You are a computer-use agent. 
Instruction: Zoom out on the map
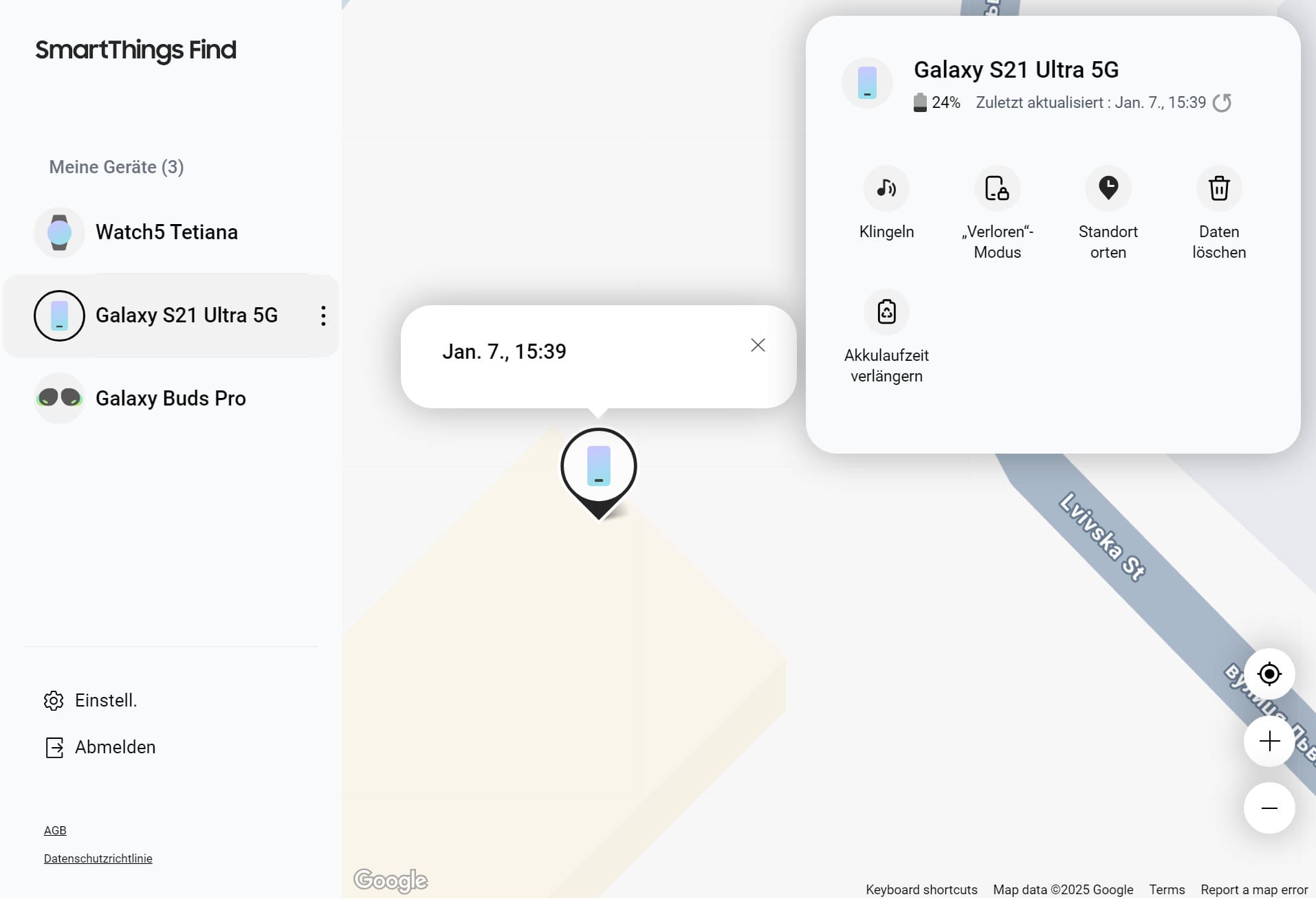[1269, 808]
